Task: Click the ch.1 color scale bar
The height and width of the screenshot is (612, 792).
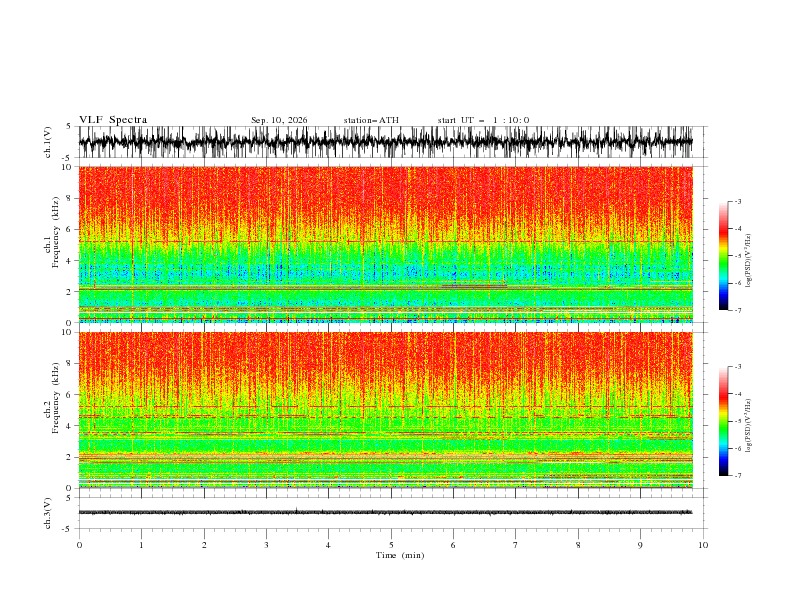Action: click(x=723, y=256)
